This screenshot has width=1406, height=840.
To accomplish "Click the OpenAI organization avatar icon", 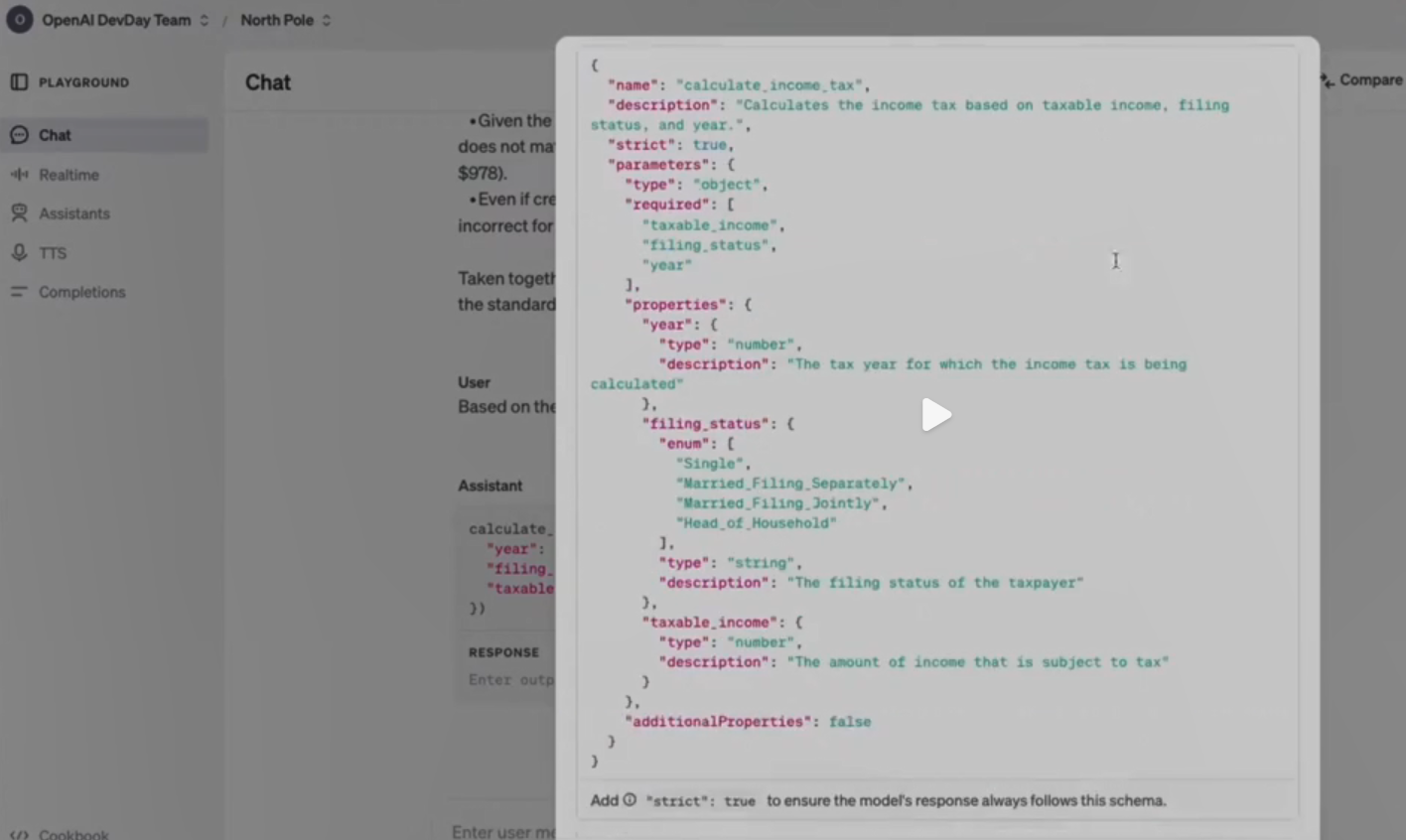I will (x=19, y=20).
